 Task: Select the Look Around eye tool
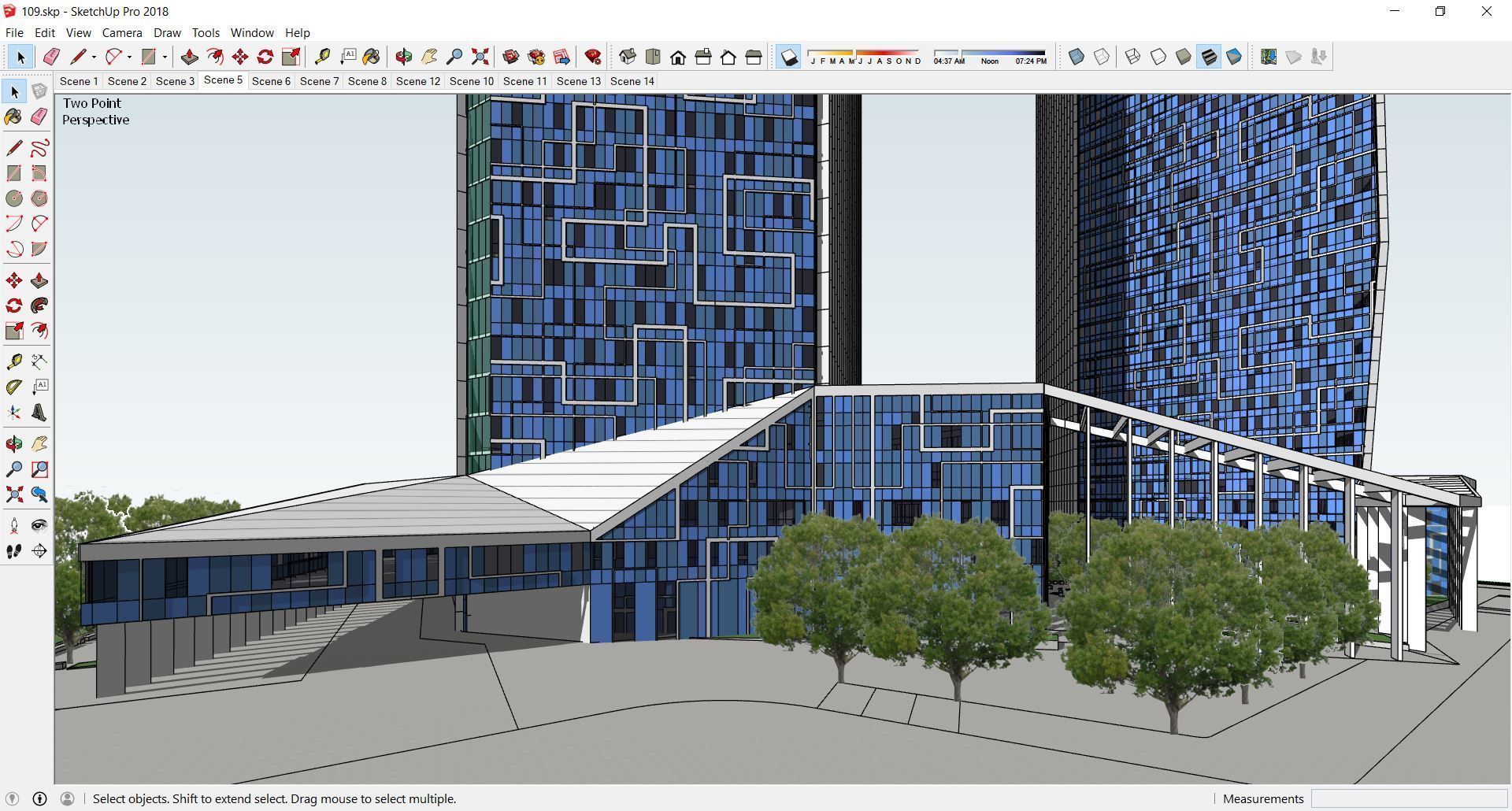click(x=39, y=526)
